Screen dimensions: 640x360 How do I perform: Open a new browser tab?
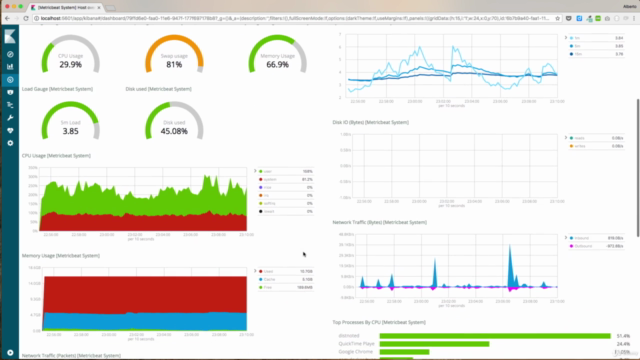pos(110,8)
